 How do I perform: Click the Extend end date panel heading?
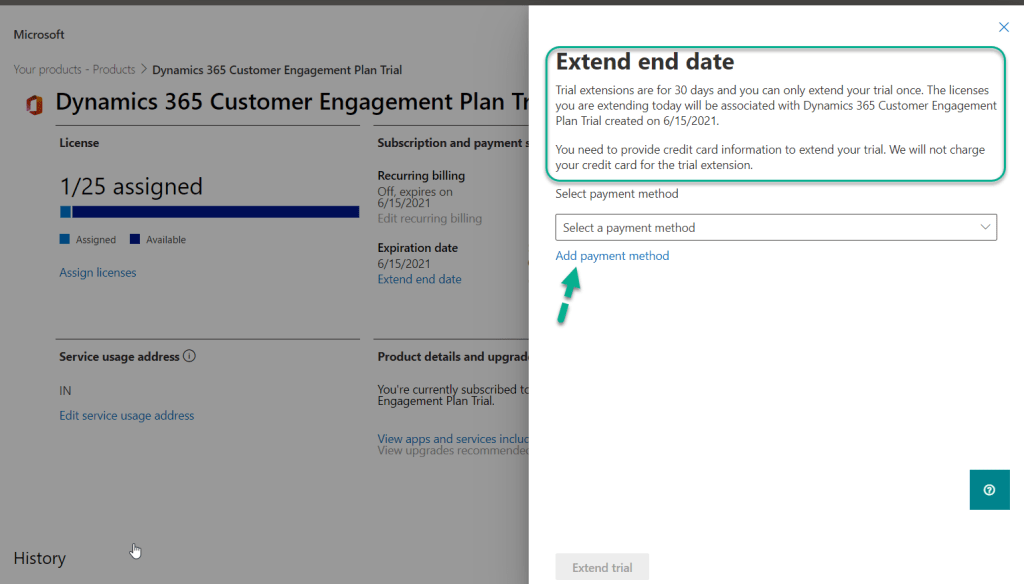click(645, 61)
